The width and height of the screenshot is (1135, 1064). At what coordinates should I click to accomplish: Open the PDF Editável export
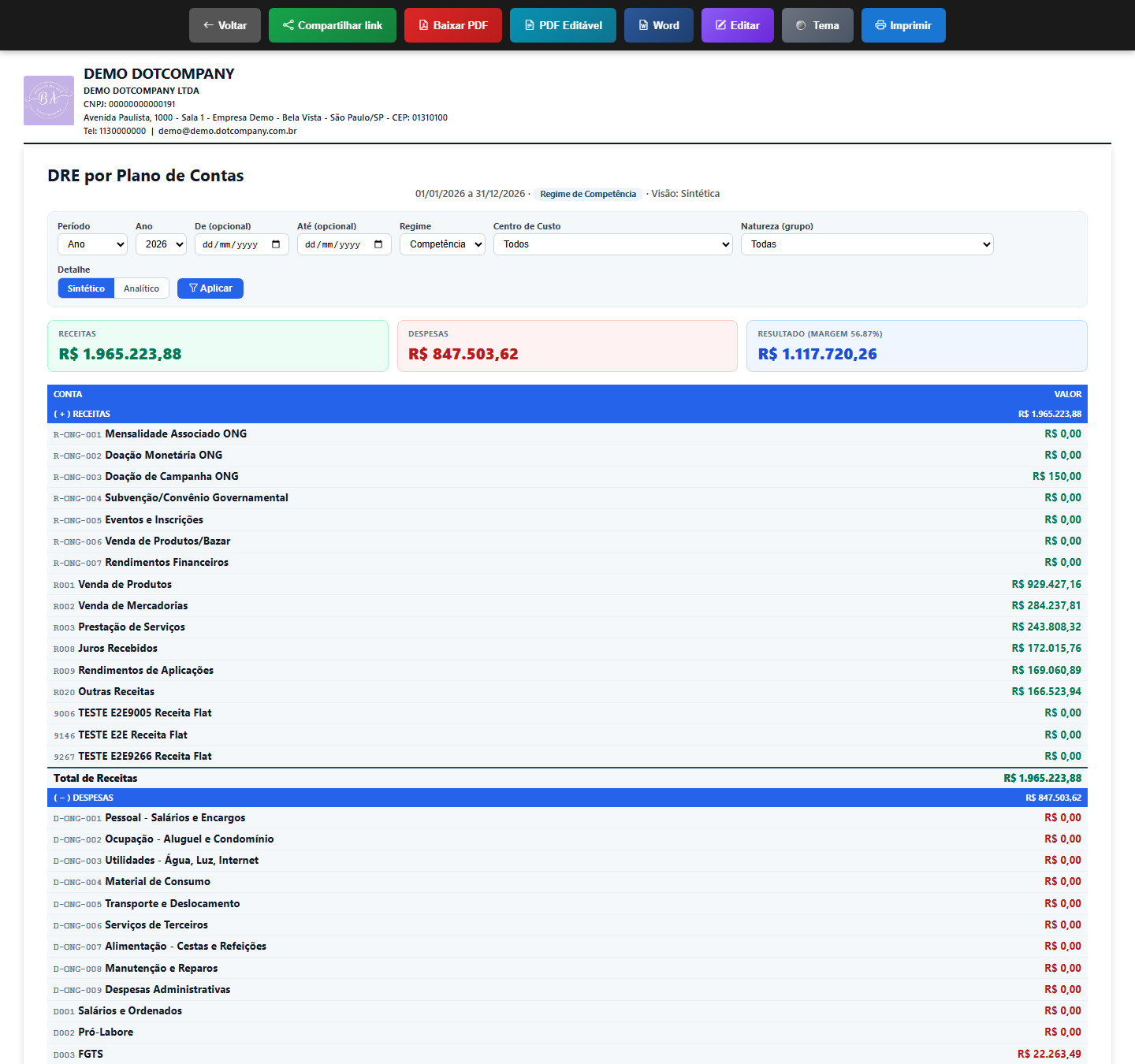(563, 25)
